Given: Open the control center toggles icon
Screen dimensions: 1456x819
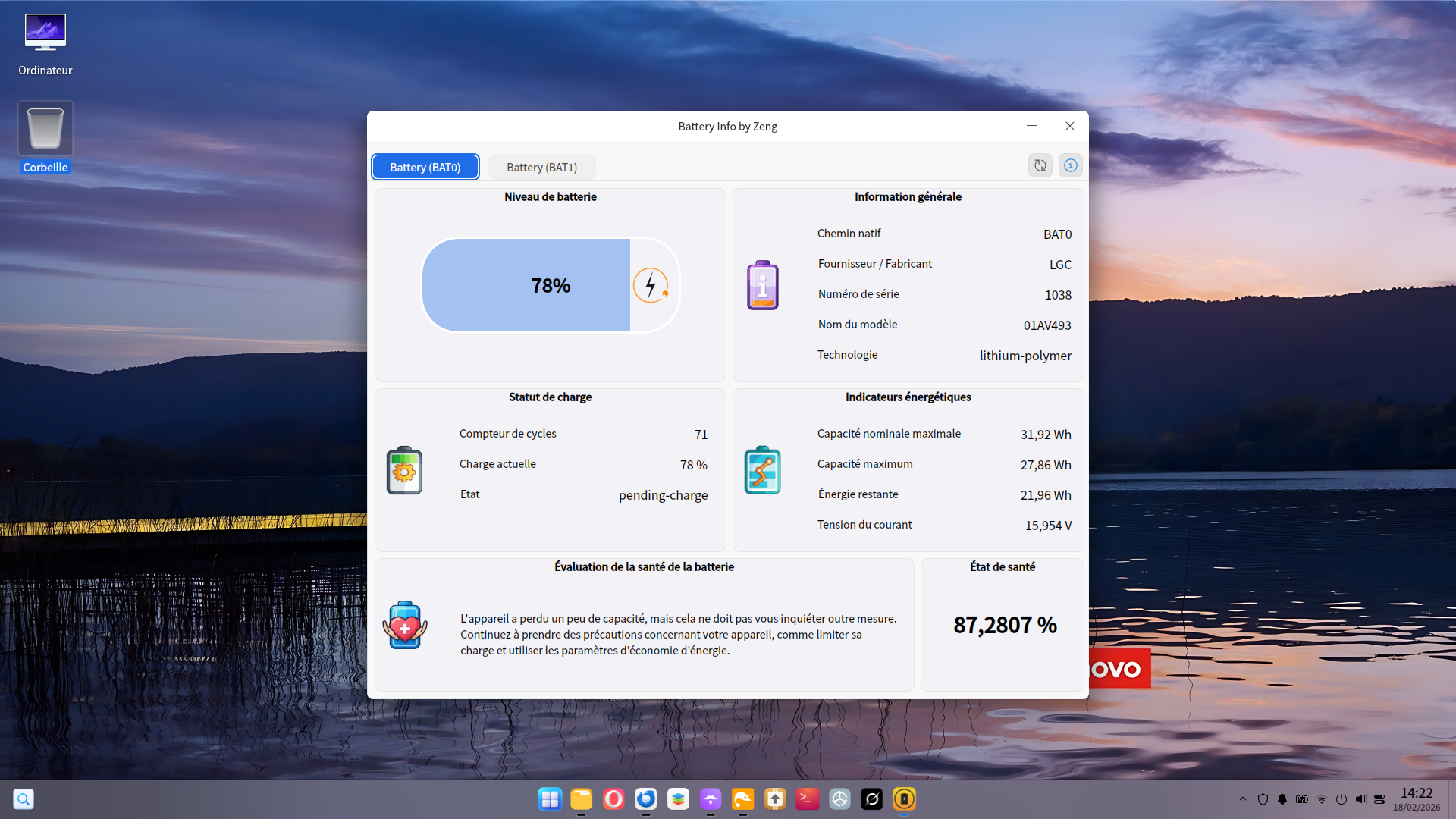Looking at the screenshot, I should point(1379,799).
